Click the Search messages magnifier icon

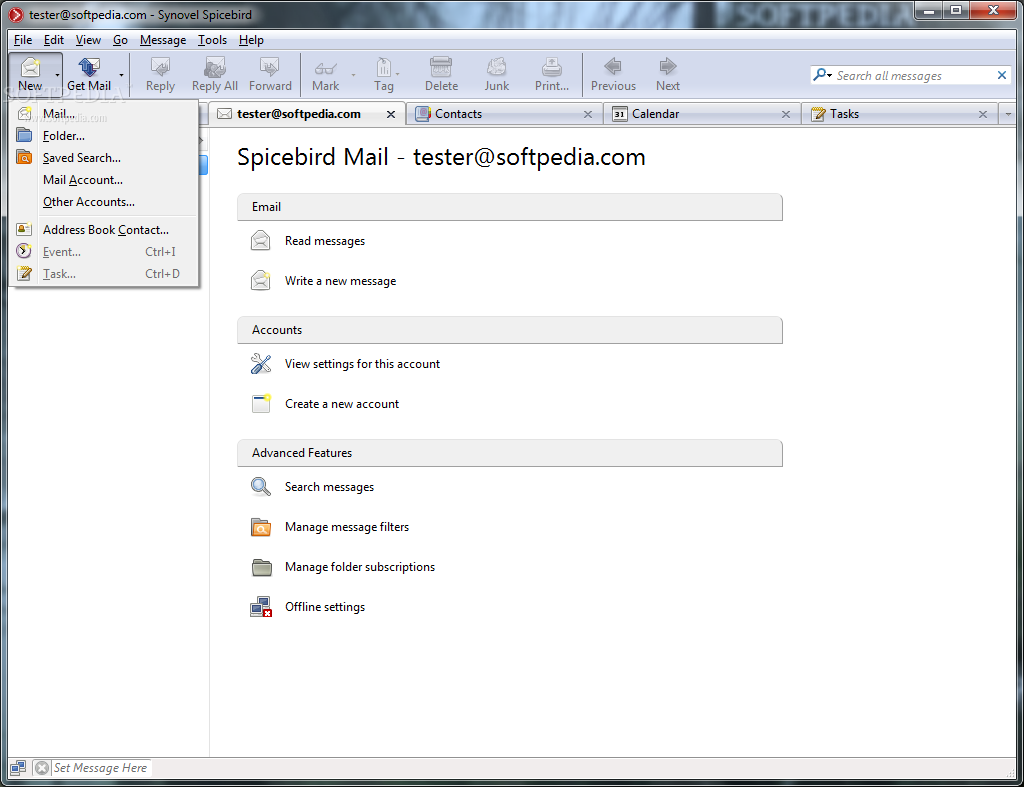(261, 486)
